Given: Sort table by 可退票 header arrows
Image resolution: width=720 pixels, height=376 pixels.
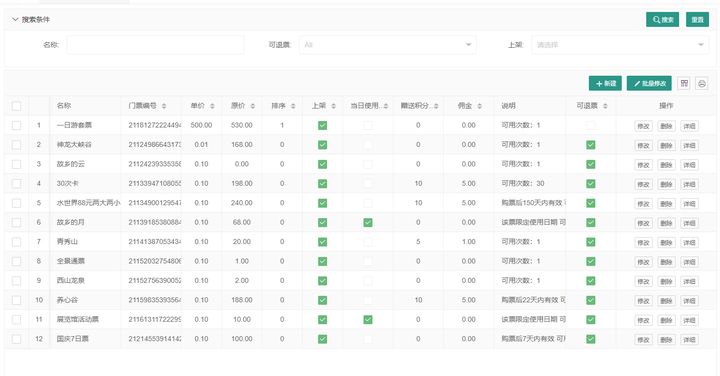Looking at the screenshot, I should coord(605,106).
